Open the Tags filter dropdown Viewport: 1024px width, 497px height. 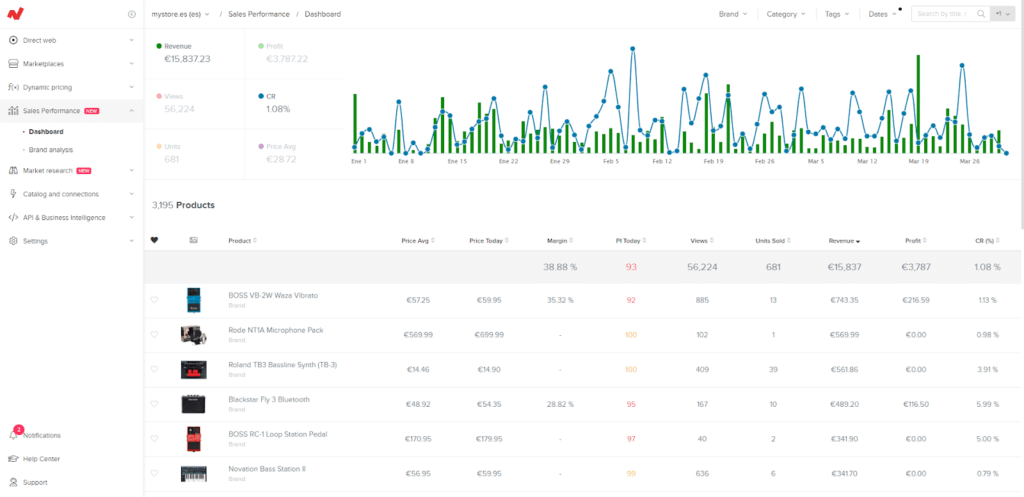[837, 14]
